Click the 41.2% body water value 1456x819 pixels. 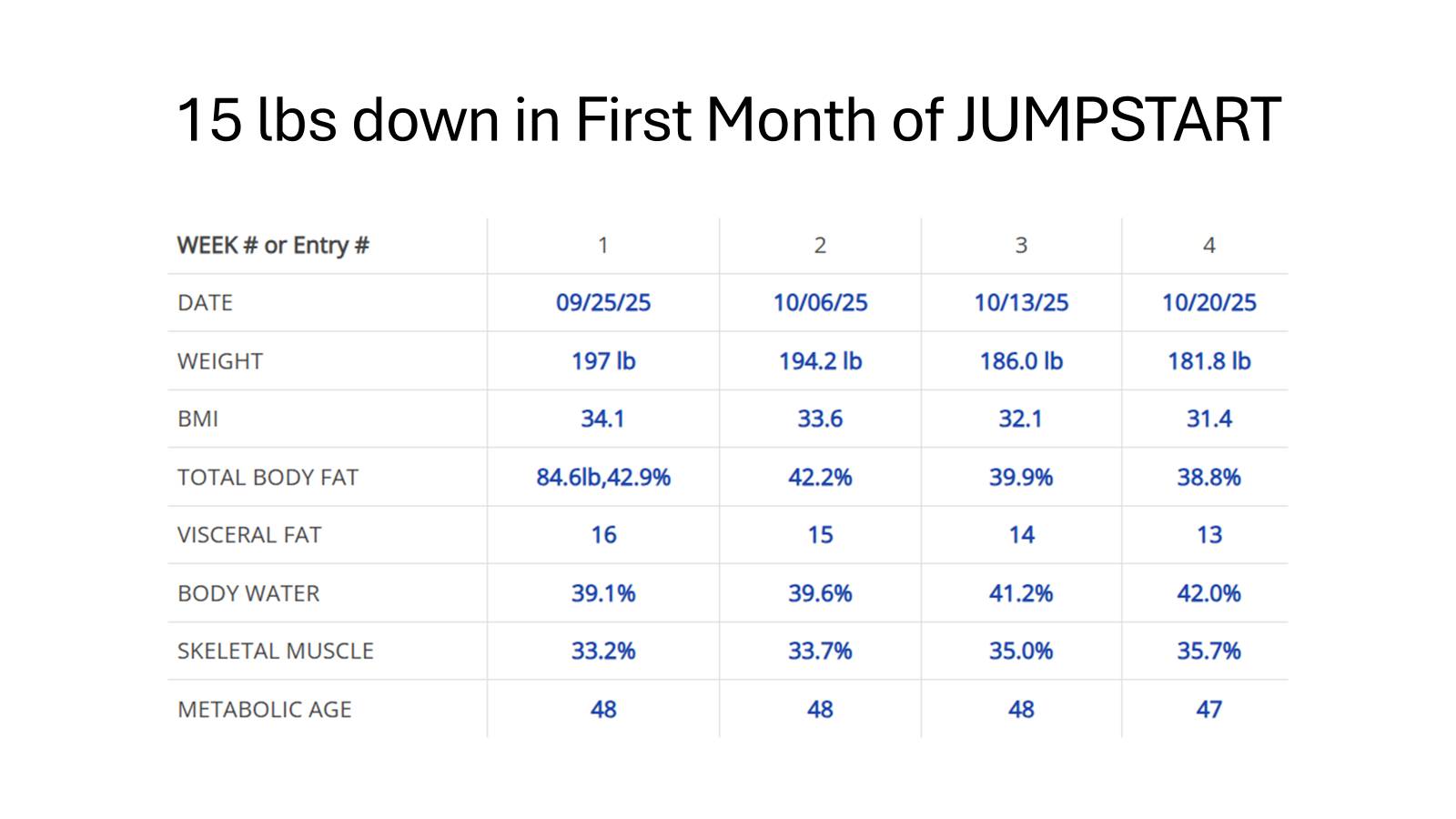(x=1021, y=593)
